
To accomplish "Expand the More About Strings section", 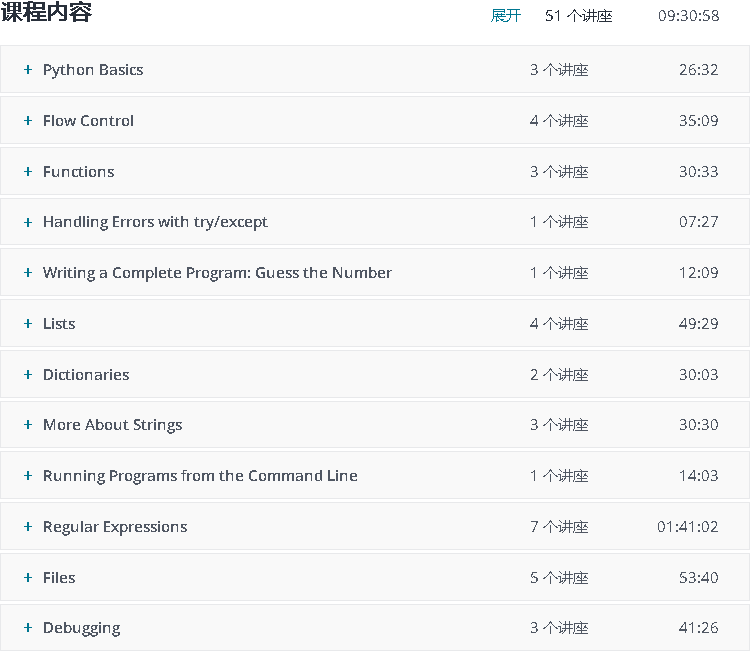I will tap(112, 425).
